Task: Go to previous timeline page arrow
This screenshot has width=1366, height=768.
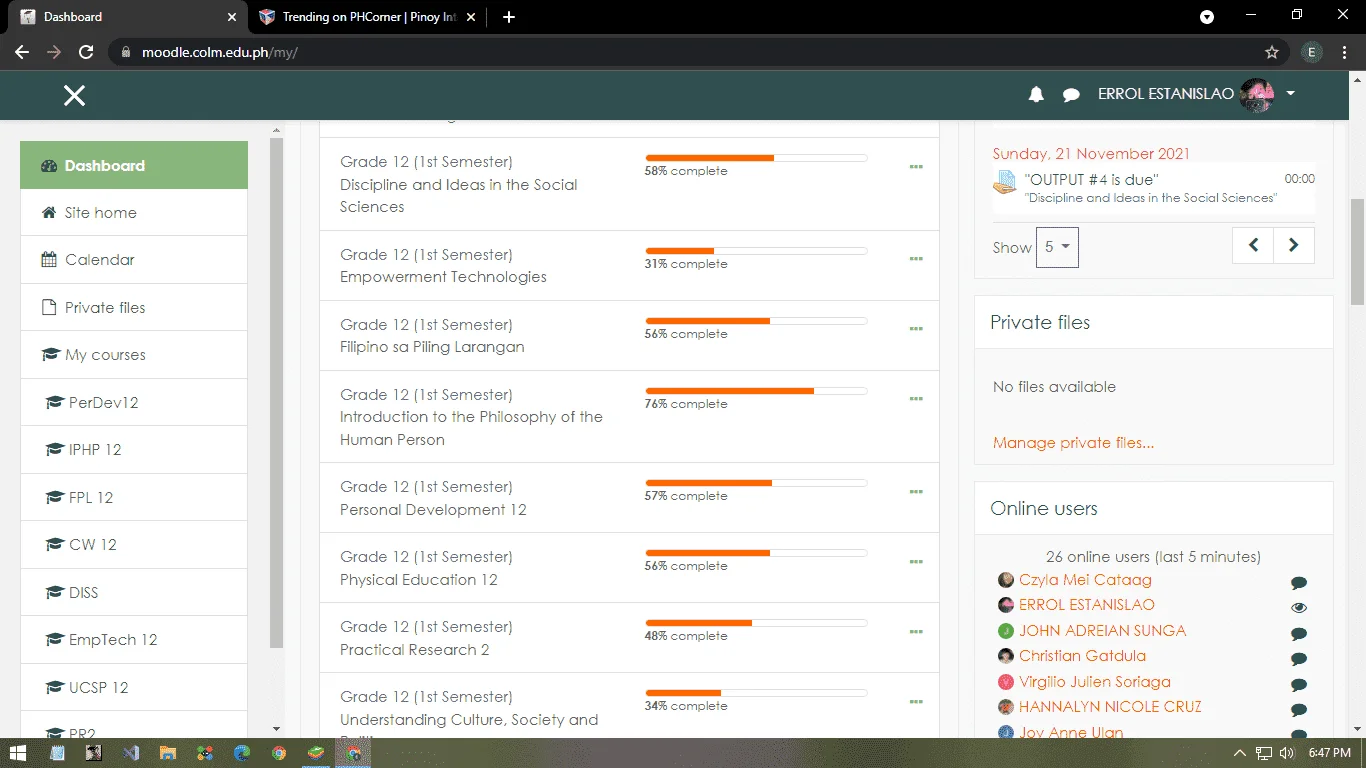Action: coord(1253,245)
